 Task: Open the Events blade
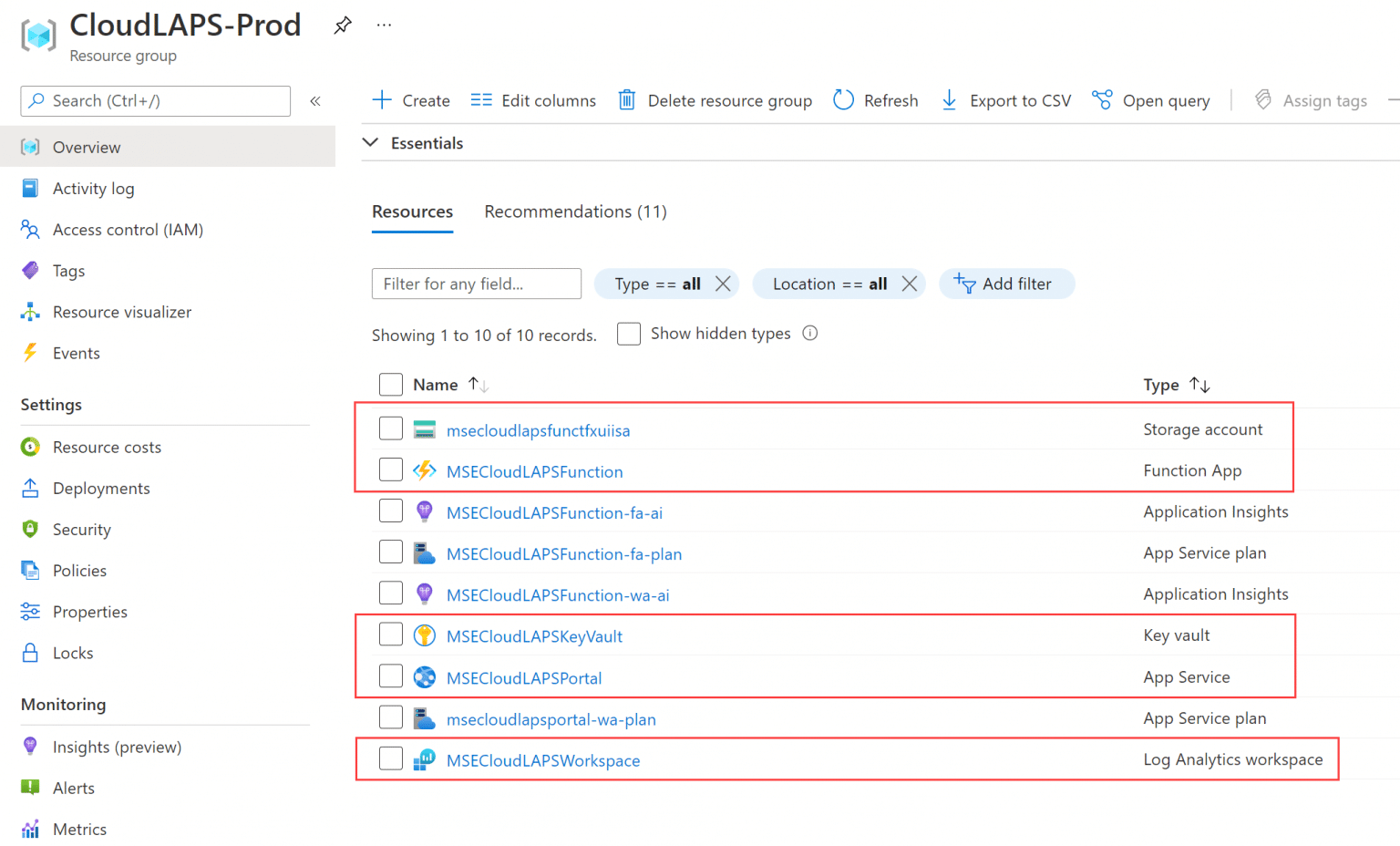point(76,353)
